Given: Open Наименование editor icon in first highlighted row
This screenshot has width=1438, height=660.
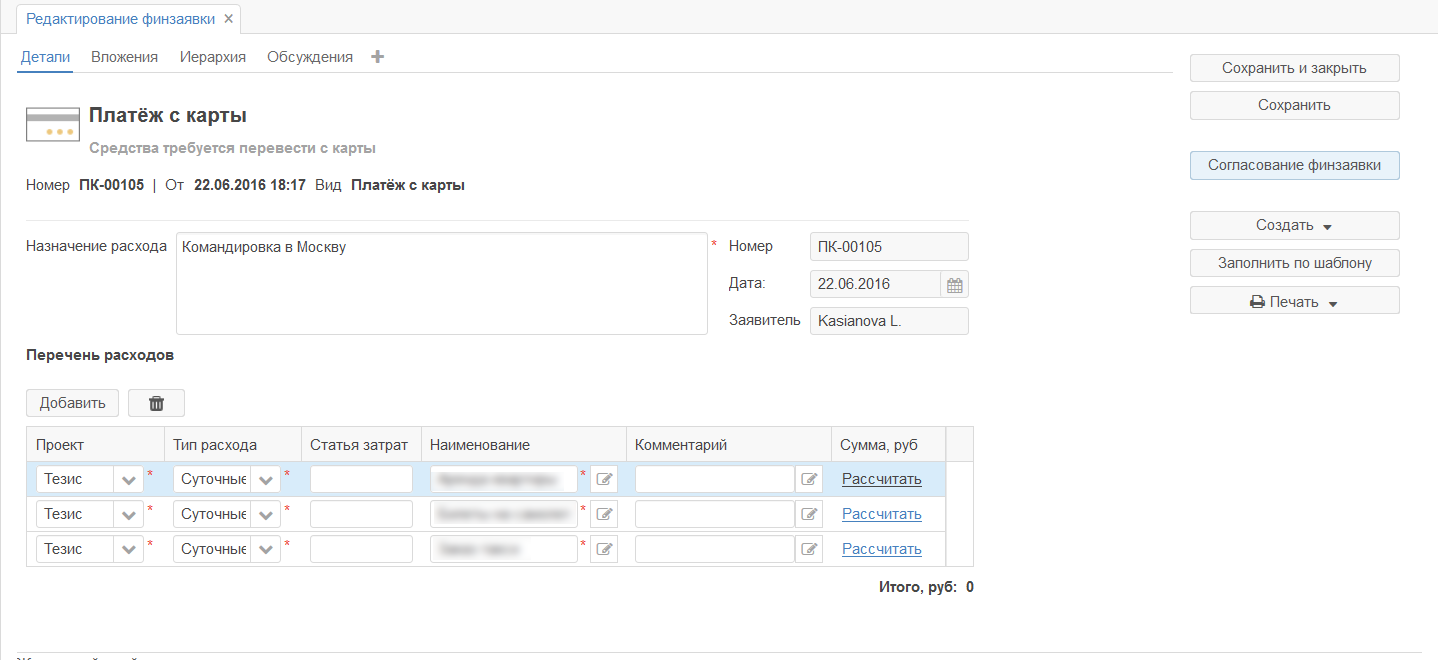Looking at the screenshot, I should tap(604, 479).
